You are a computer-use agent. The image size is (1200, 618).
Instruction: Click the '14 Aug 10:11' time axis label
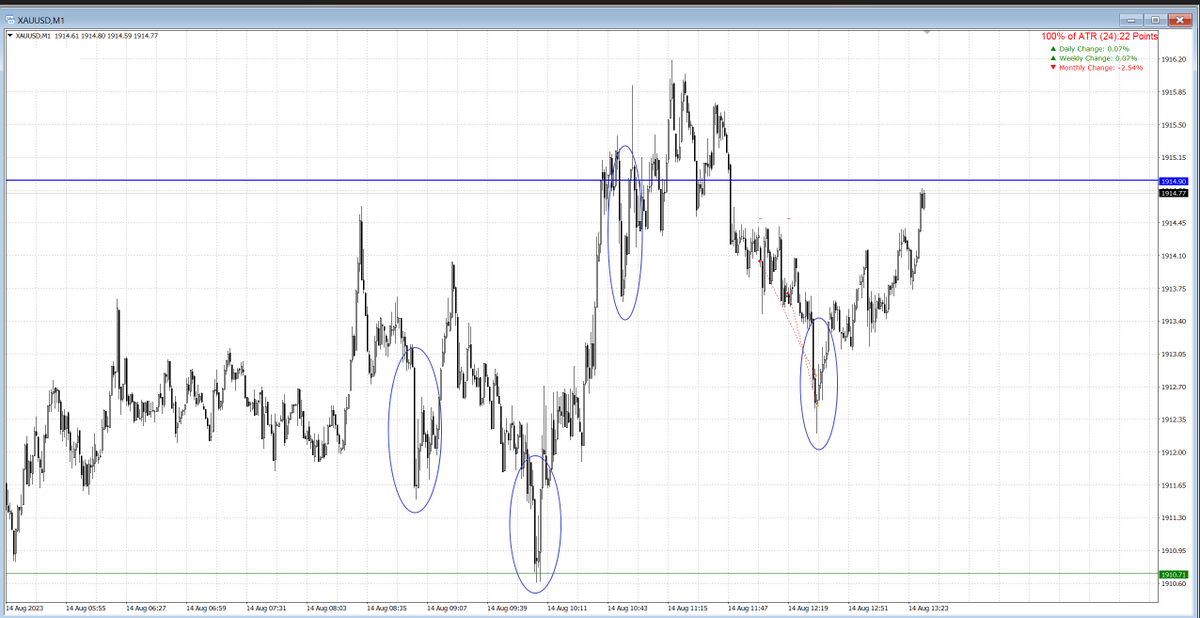(x=567, y=607)
